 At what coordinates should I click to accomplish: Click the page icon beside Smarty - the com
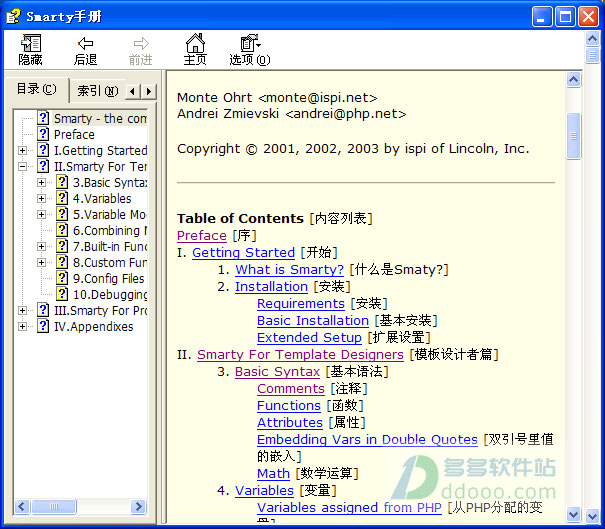pyautogui.click(x=43, y=118)
